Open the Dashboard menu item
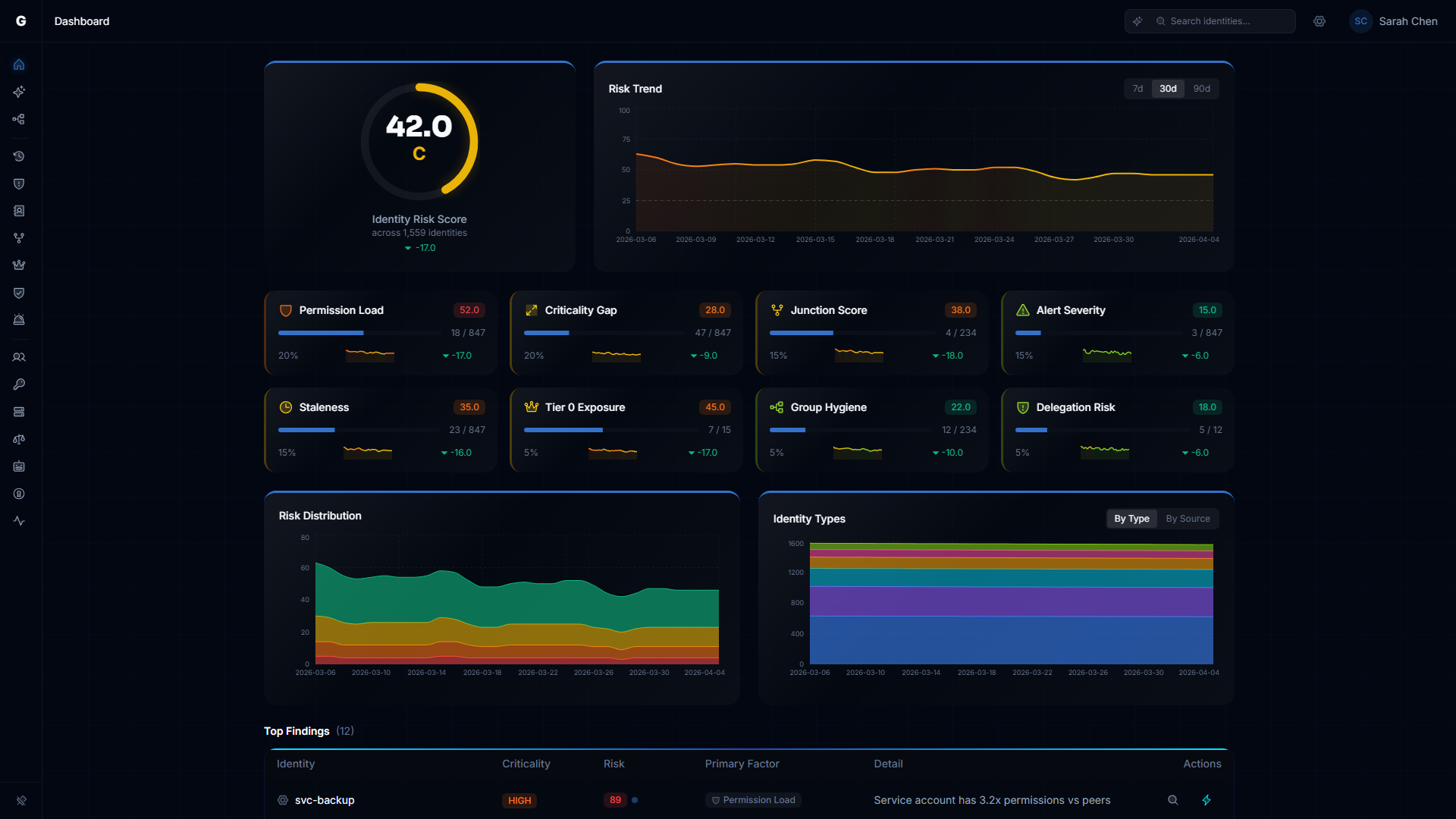This screenshot has height=819, width=1456. (x=81, y=21)
